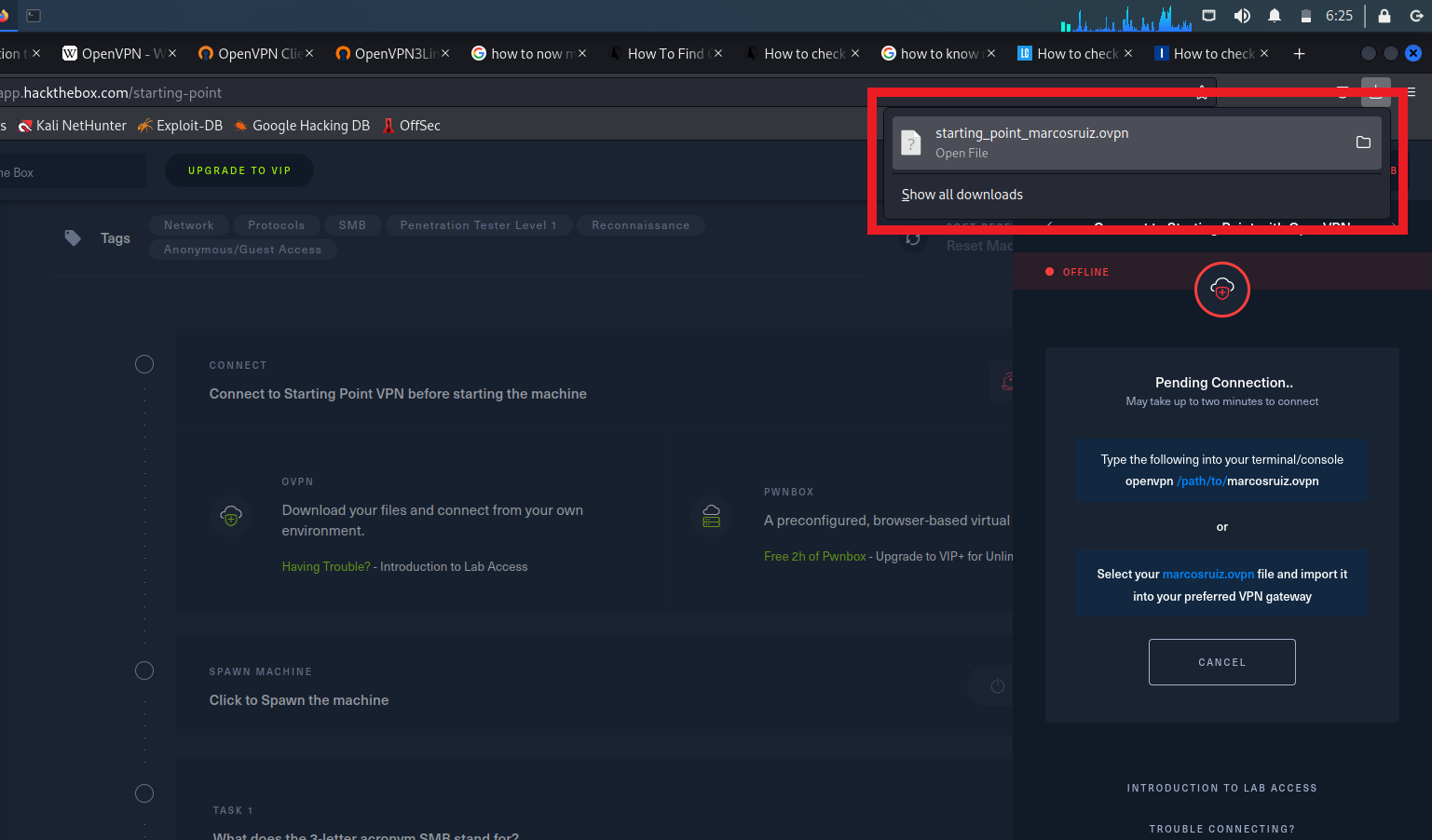Open the OVPN cloud download icon
This screenshot has height=840, width=1432.
coord(231,517)
